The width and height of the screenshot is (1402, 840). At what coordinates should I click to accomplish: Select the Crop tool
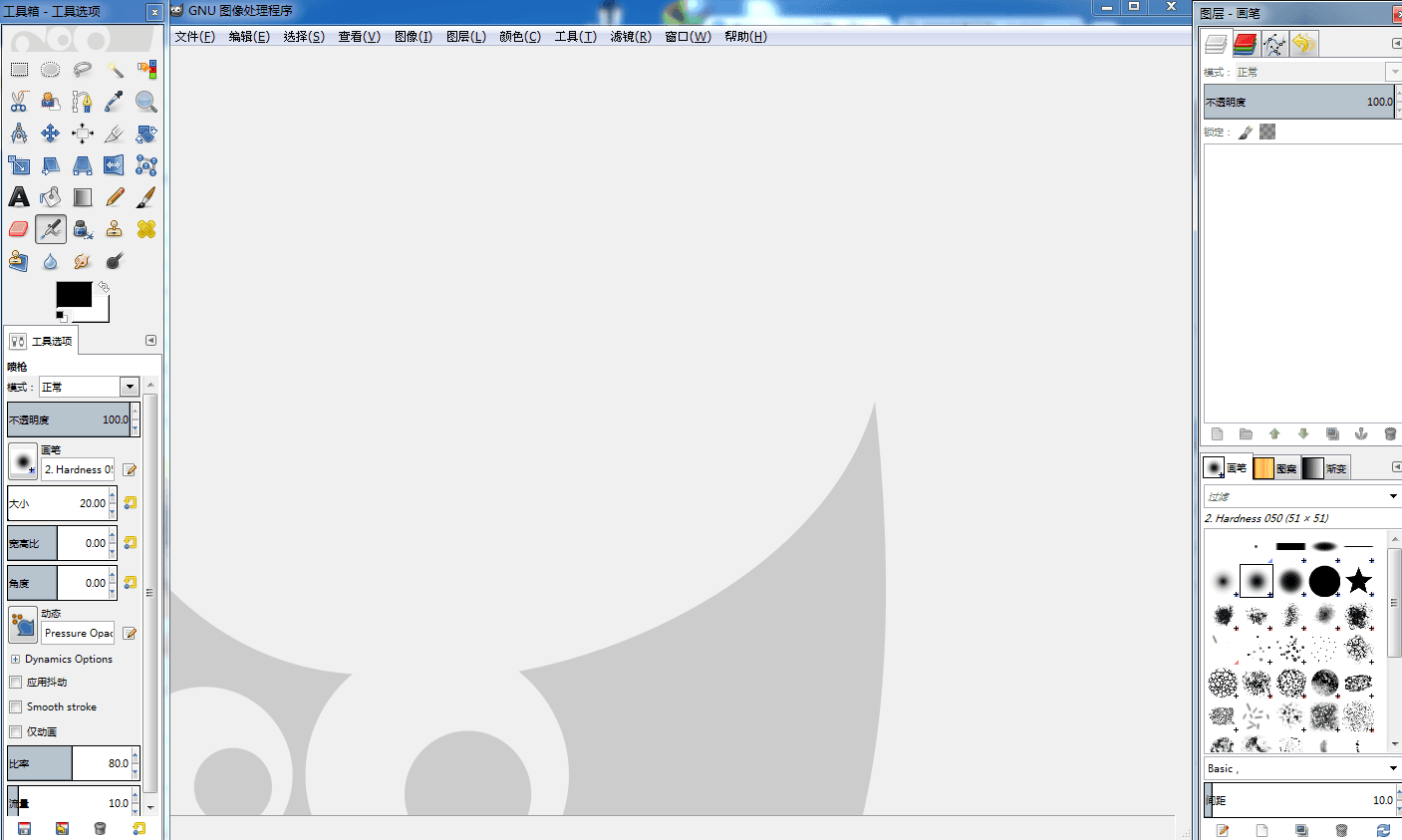point(115,134)
